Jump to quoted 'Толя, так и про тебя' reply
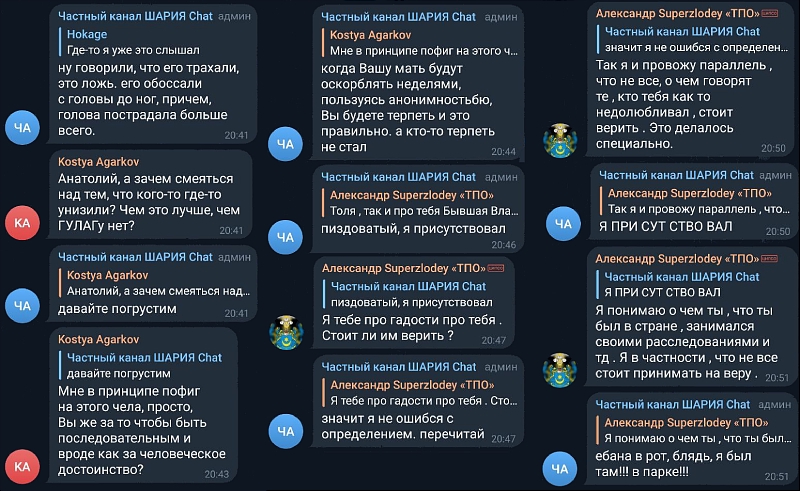Screen dimensions: 800x491 420,203
